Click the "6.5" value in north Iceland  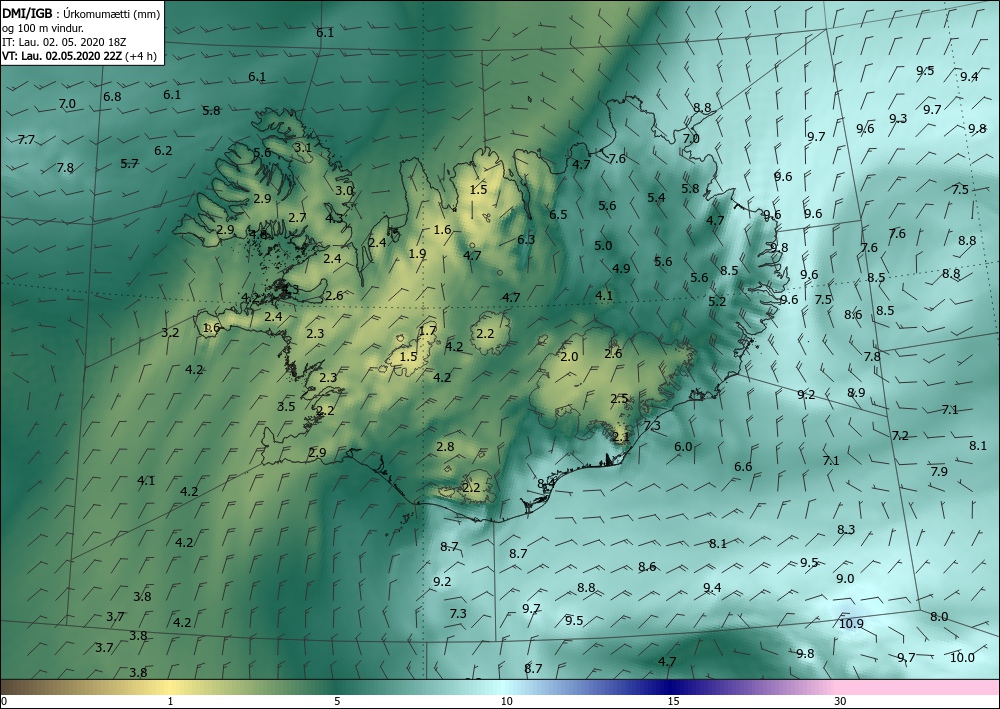point(558,214)
